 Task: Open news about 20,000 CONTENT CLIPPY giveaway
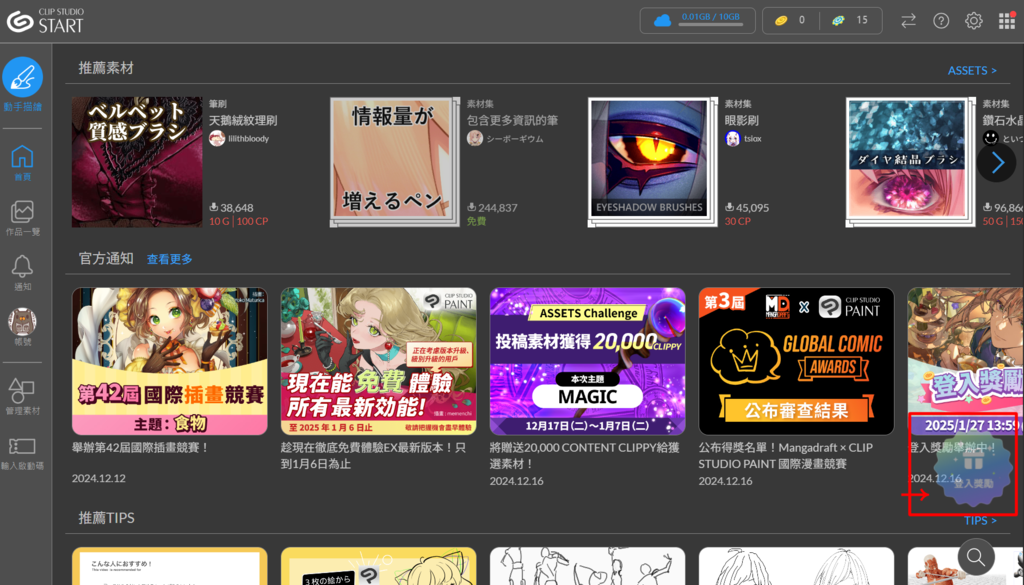(585, 456)
